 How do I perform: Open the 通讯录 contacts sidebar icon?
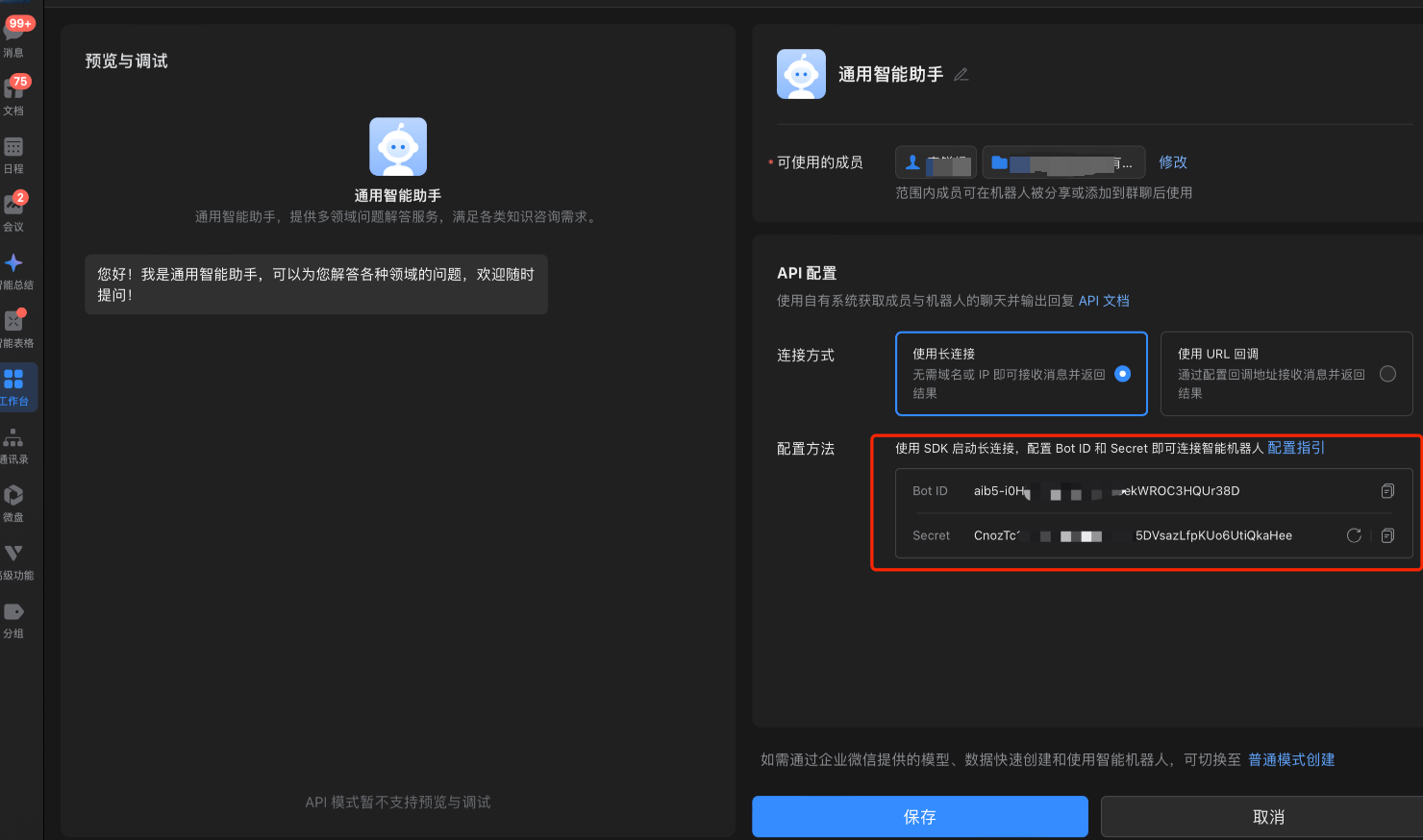(x=13, y=445)
